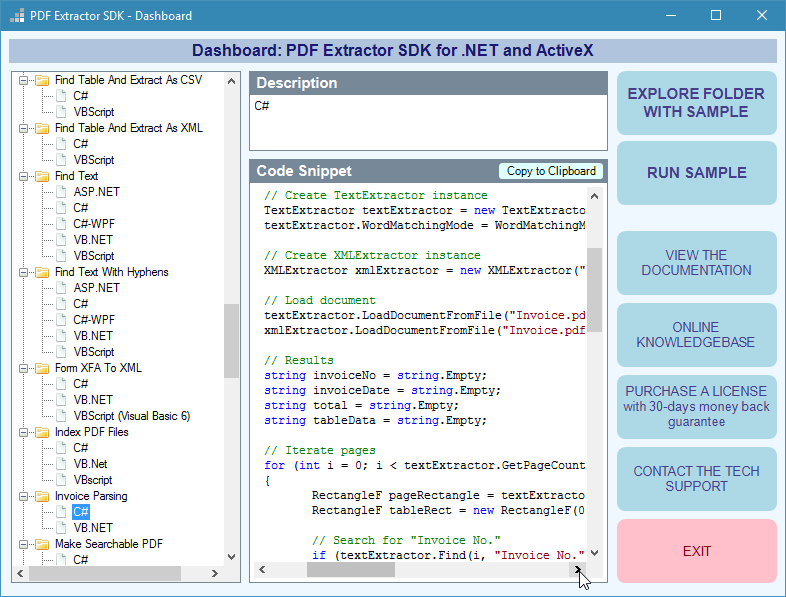Click tree horizontal scrollbar left arrow
The height and width of the screenshot is (597, 786).
[20, 573]
